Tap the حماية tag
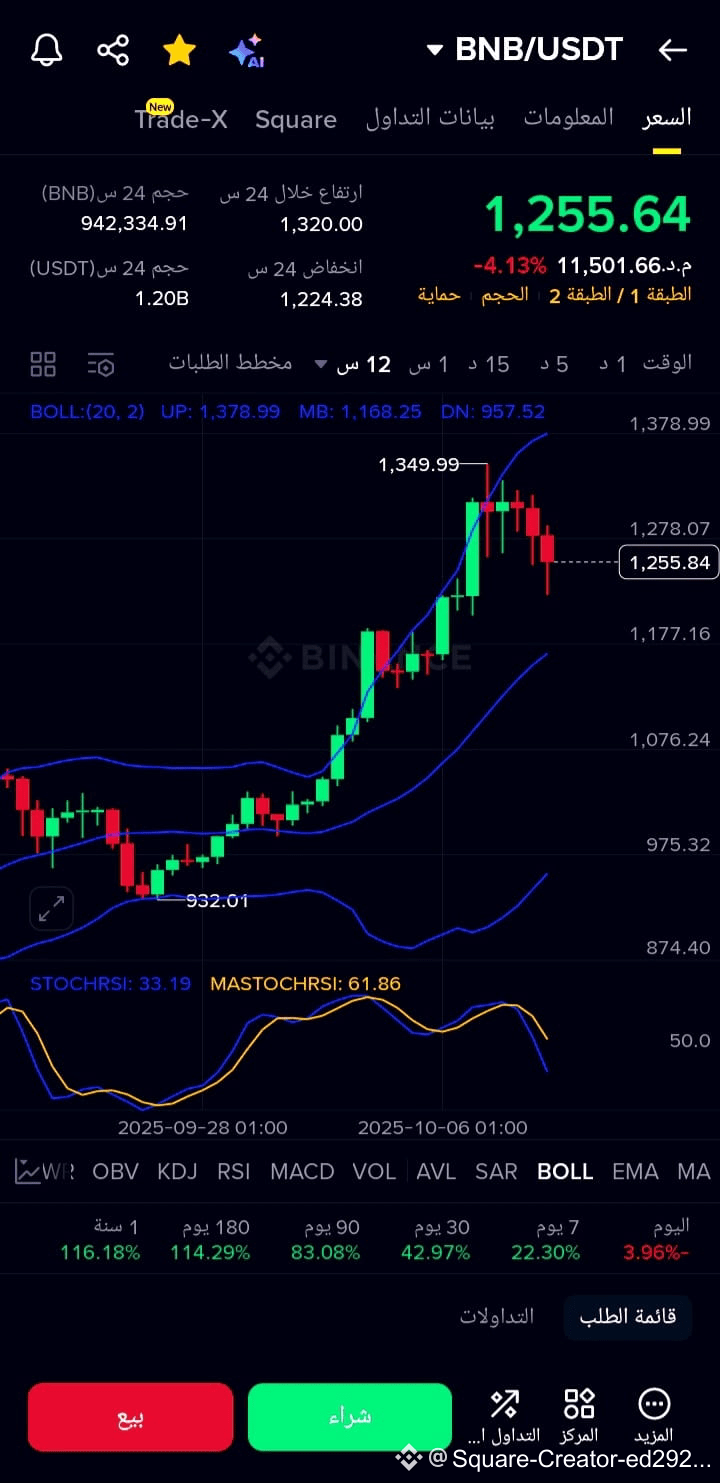The width and height of the screenshot is (720, 1483). tap(439, 295)
